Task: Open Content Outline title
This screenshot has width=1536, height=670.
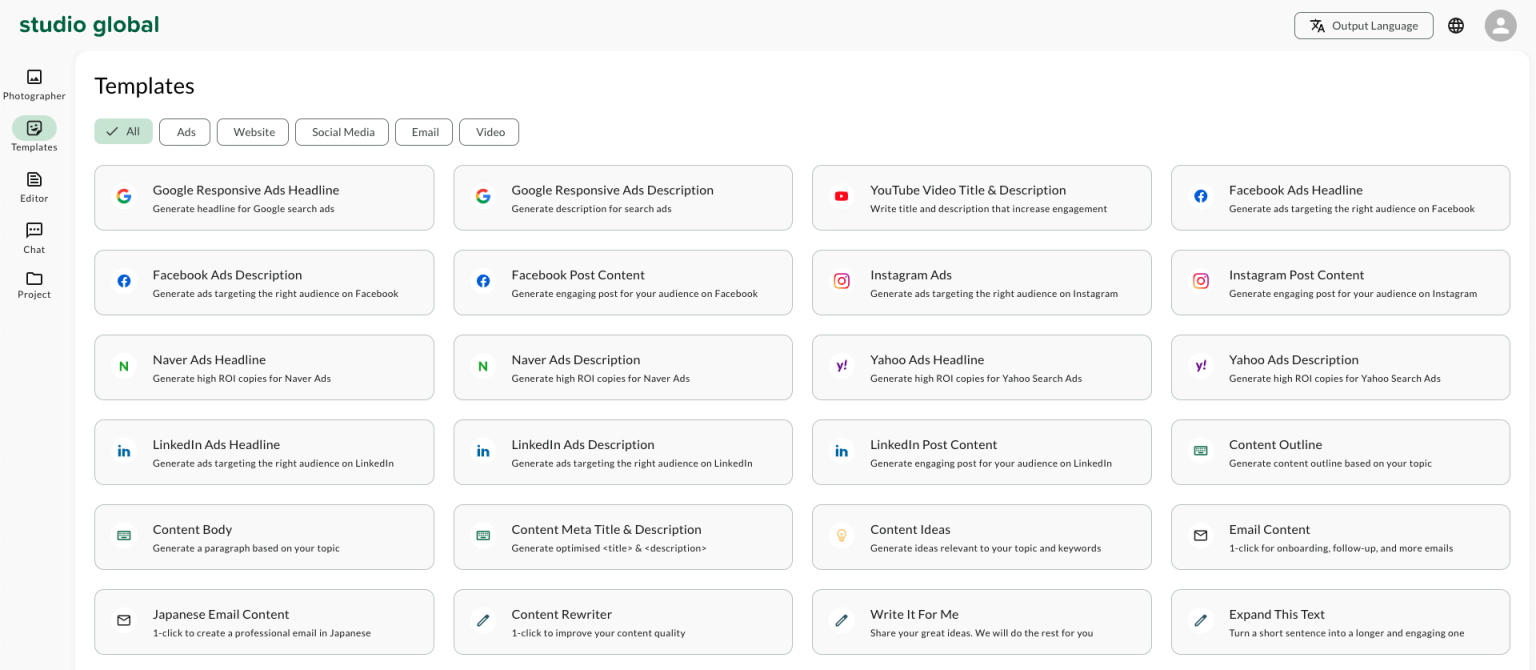Action: tap(1276, 445)
